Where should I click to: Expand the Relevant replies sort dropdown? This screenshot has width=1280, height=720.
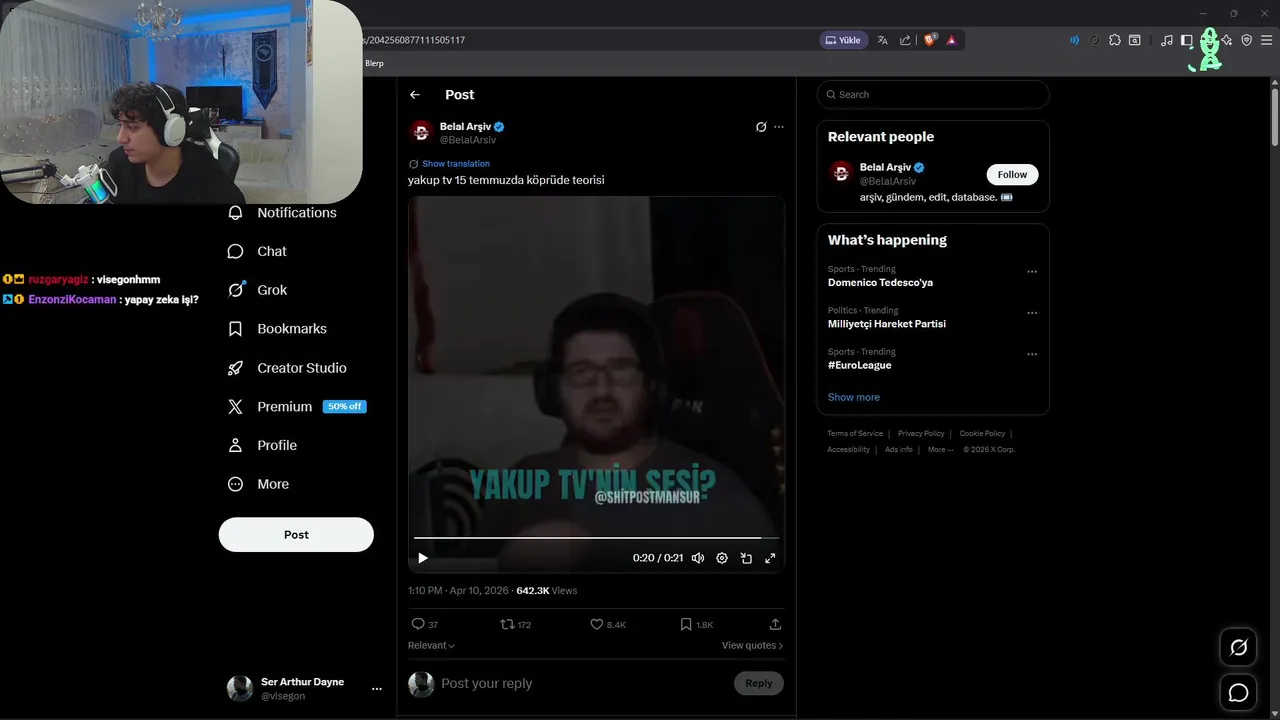coord(431,646)
